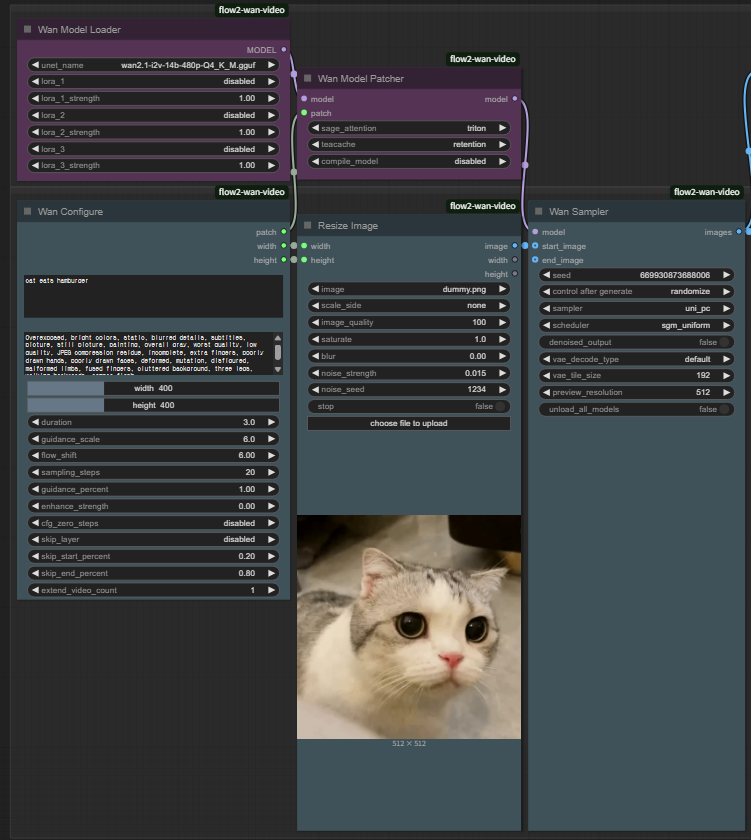Viewport: 751px width, 840px height.
Task: Open sampler dropdown showing uni_pc
Action: [x=636, y=309]
